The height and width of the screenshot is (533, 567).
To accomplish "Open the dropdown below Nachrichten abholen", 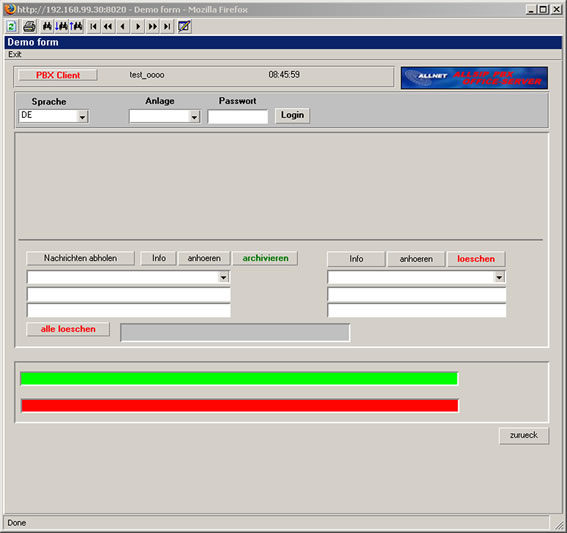I will [223, 277].
